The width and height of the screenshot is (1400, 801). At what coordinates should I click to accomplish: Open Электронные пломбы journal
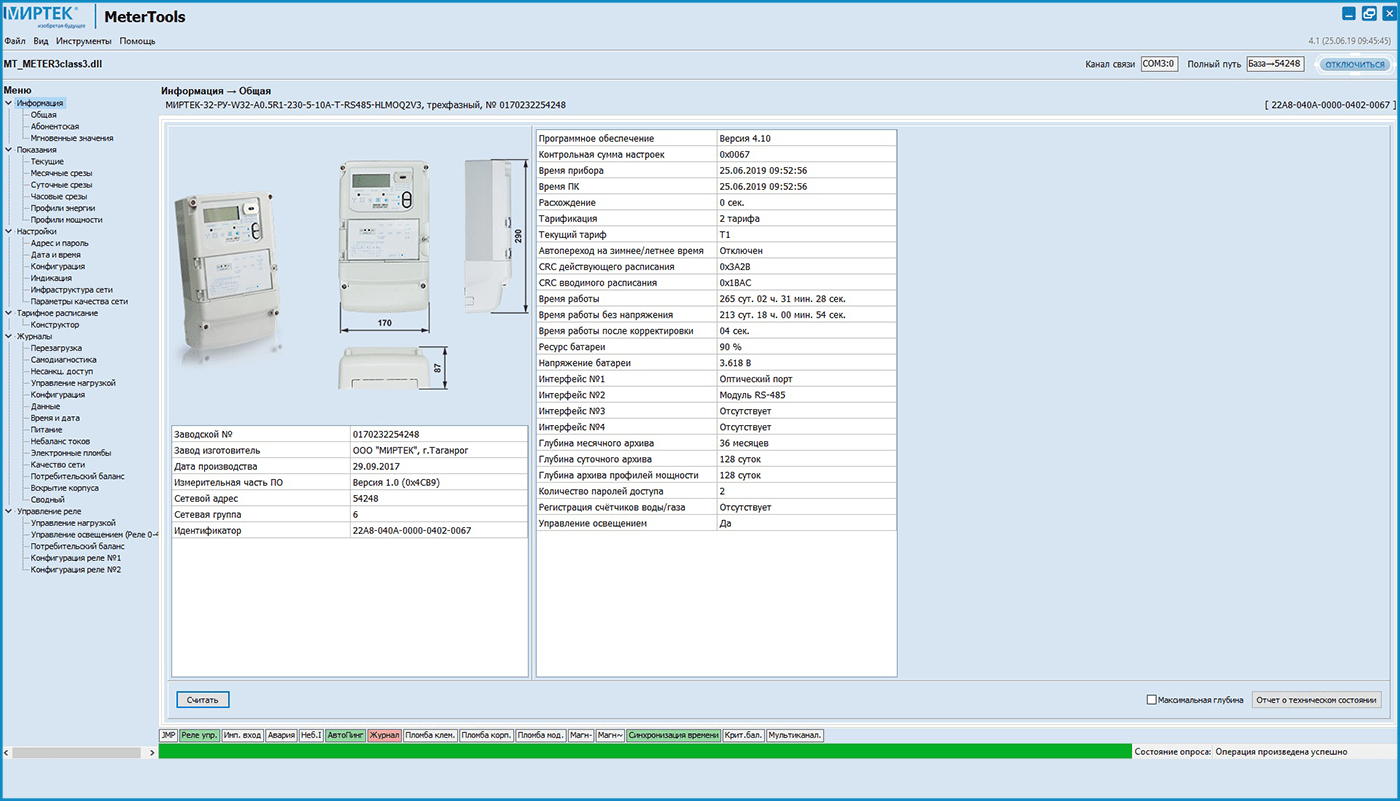click(71, 453)
